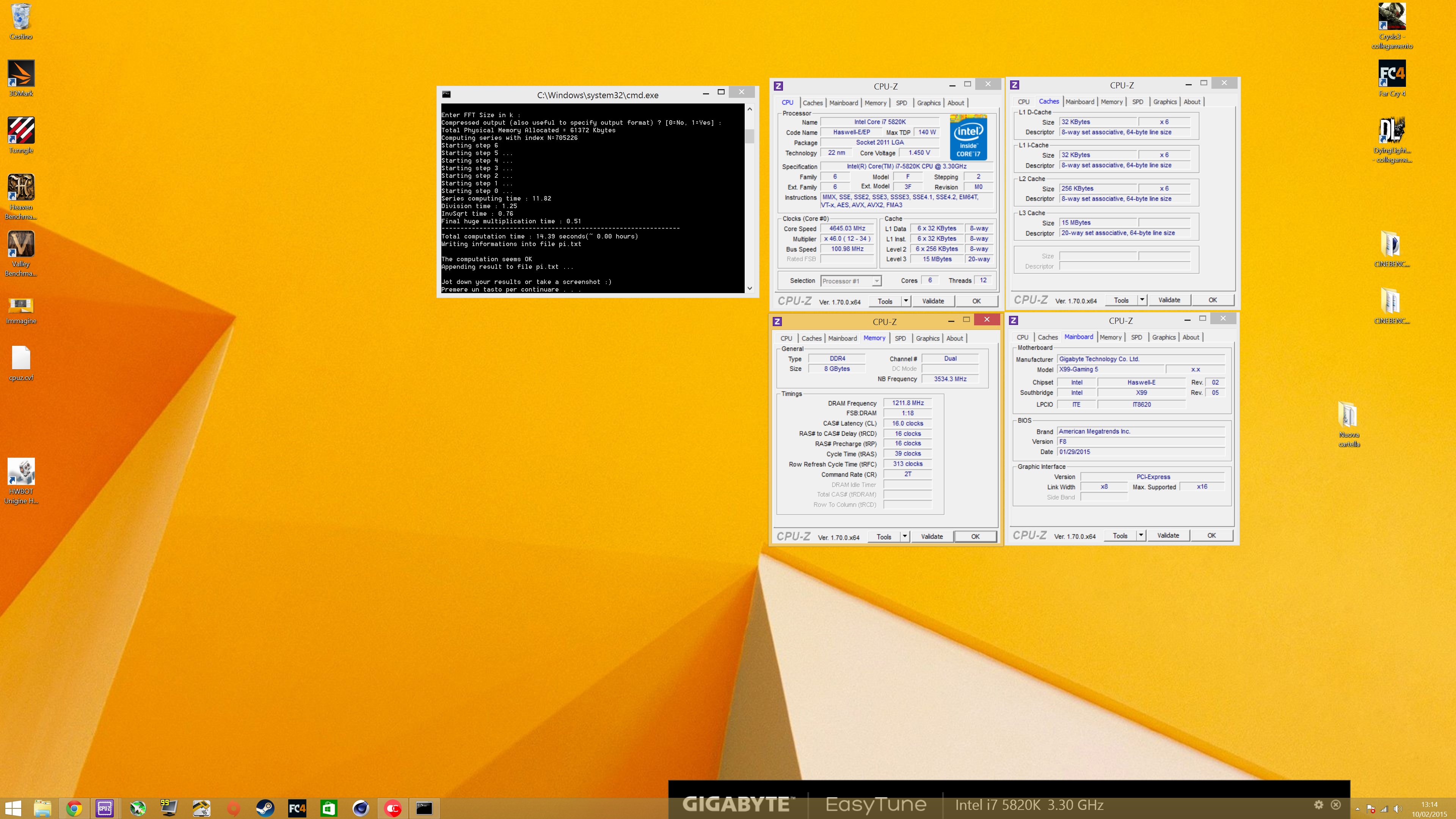1456x819 pixels.
Task: Click cmd window scrollbar up arrow
Action: 750,109
